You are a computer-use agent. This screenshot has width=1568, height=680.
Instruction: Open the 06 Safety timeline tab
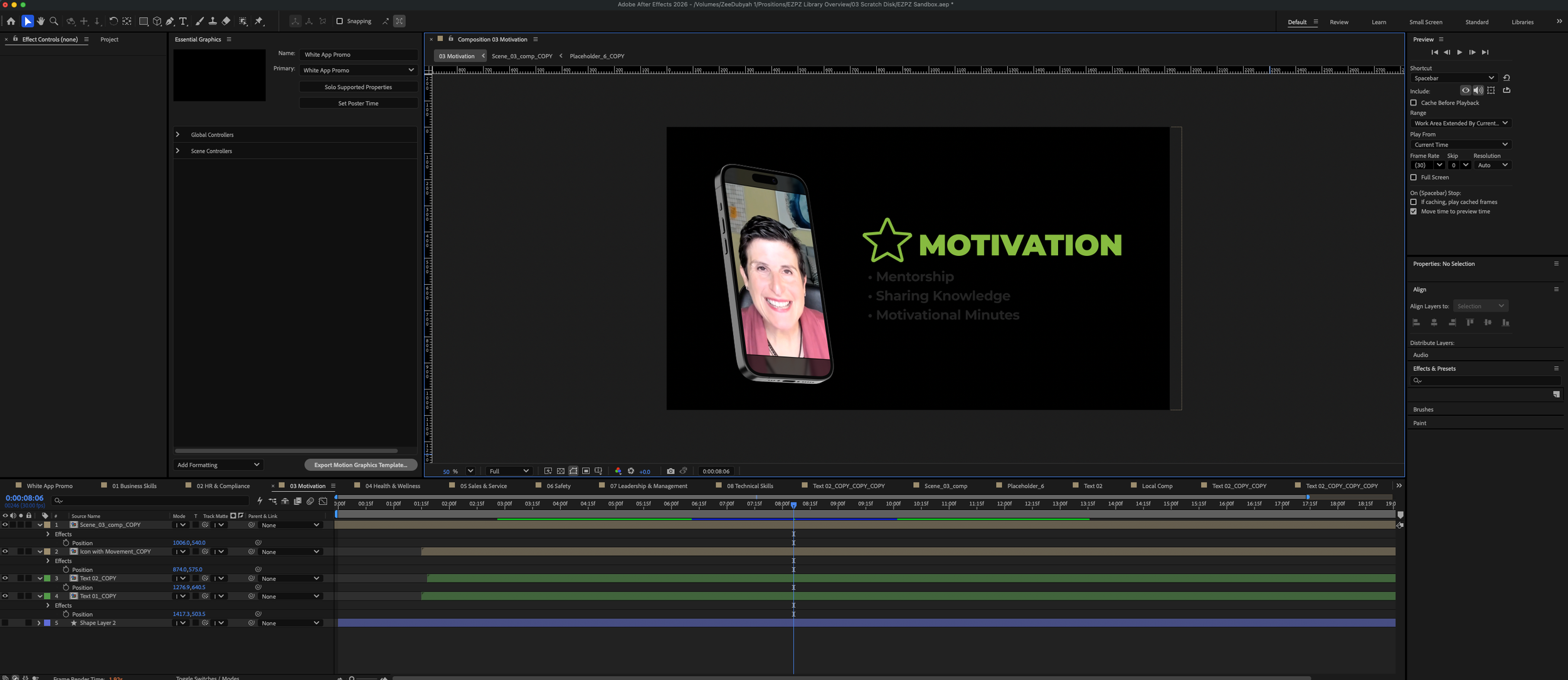tap(558, 486)
